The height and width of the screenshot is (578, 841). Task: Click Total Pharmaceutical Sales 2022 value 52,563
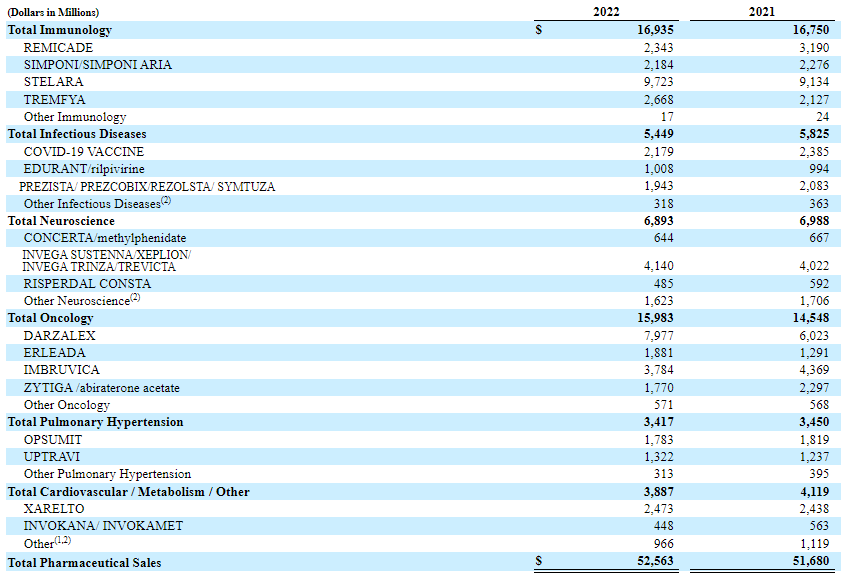(655, 561)
